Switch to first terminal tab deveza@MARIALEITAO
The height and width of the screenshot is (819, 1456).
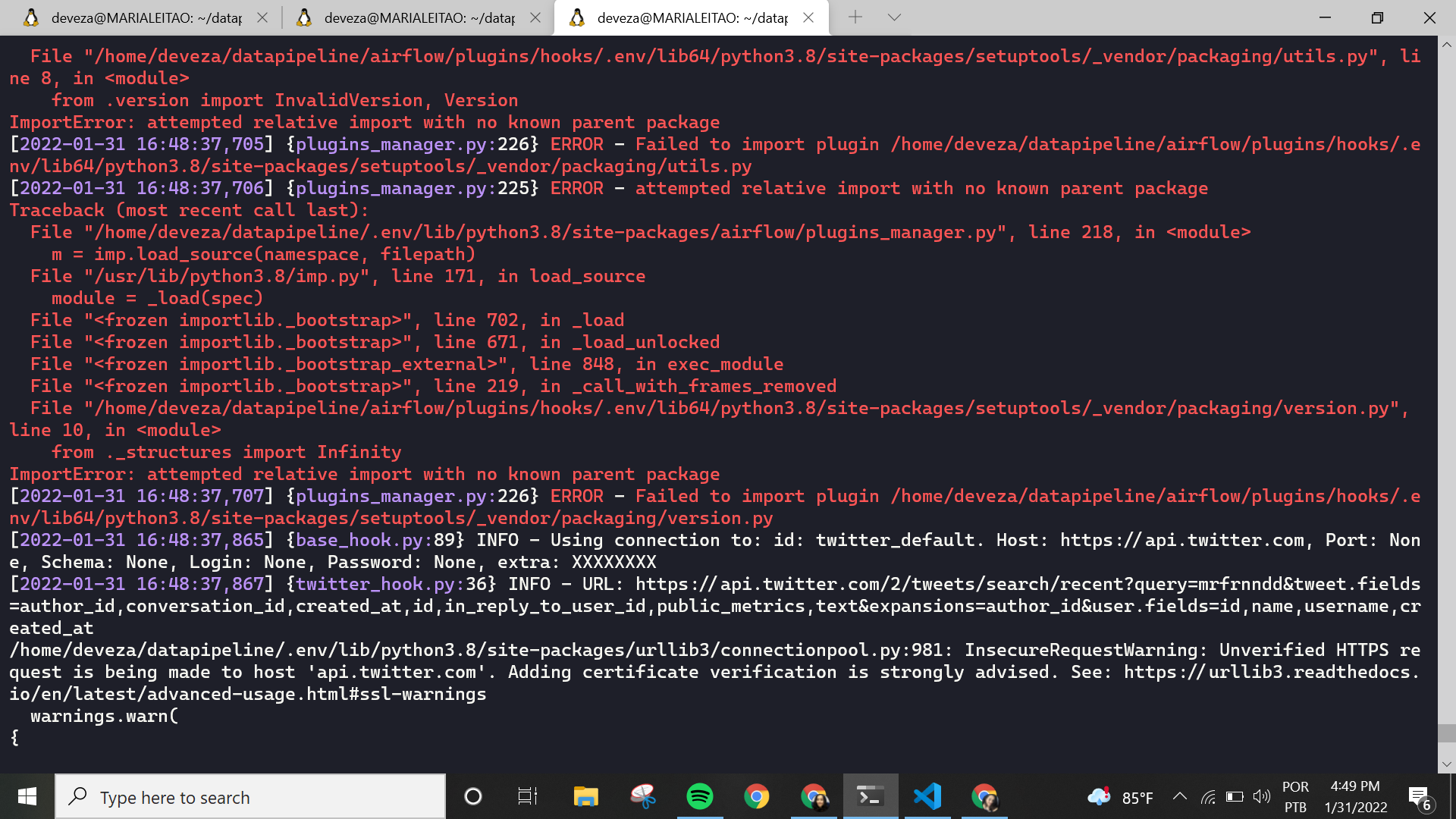tap(140, 17)
